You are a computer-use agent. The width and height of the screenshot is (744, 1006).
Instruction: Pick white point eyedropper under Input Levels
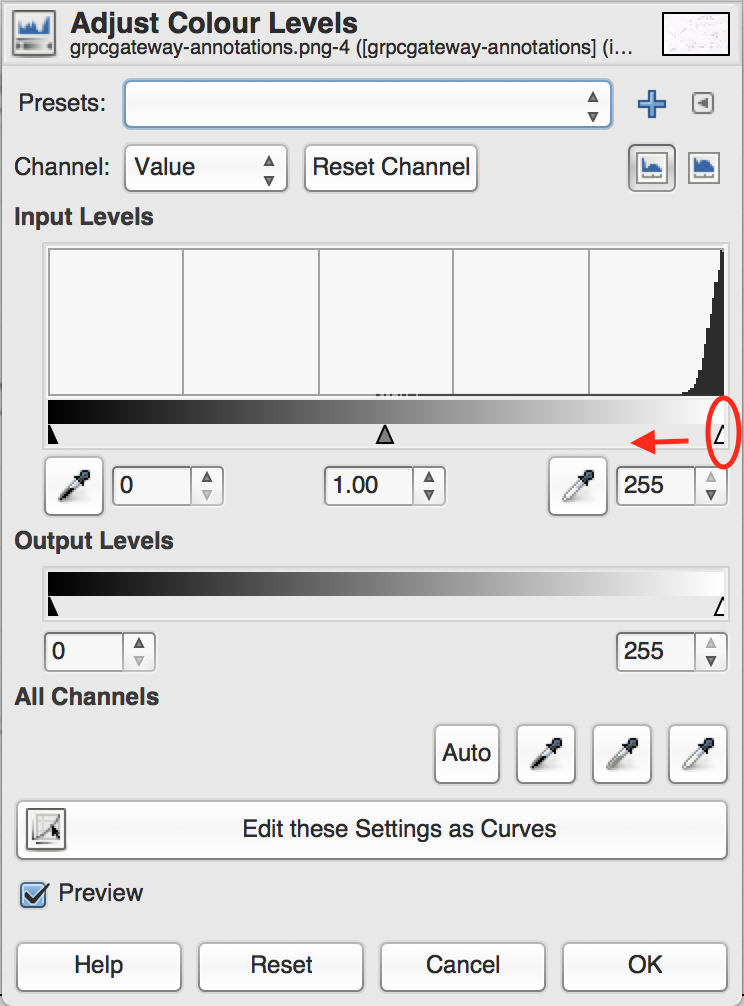click(578, 486)
